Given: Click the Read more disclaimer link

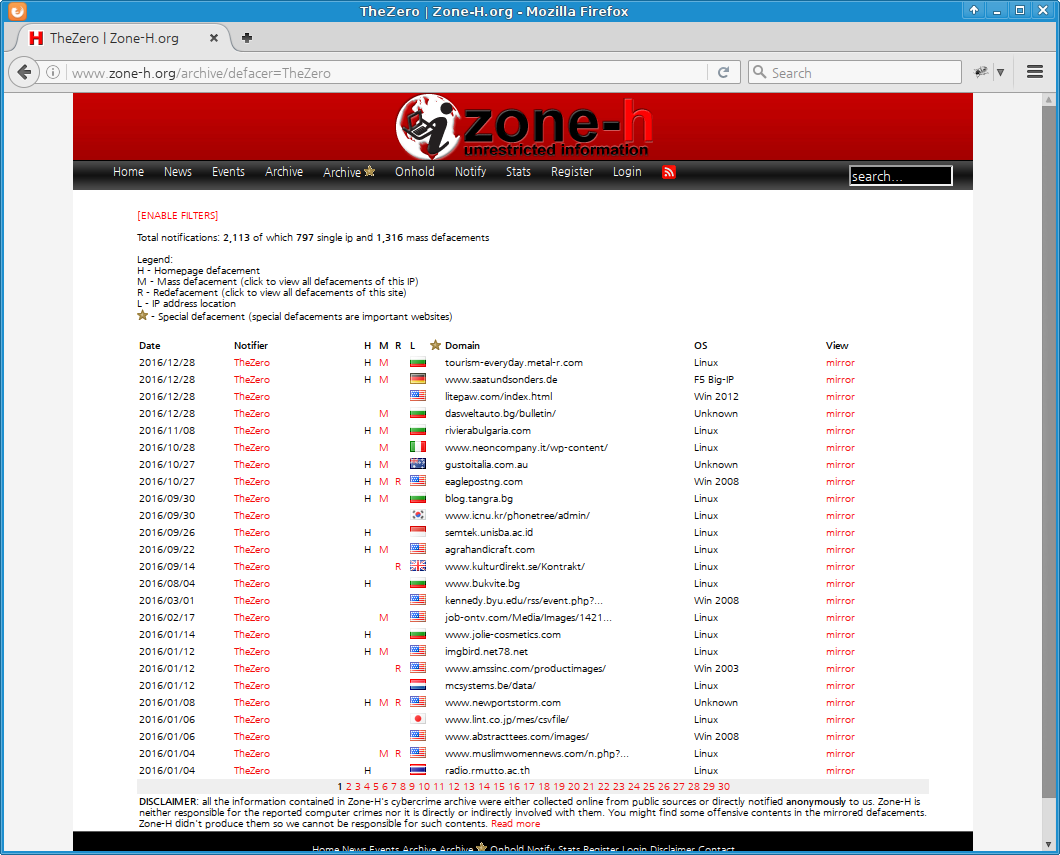Looking at the screenshot, I should 516,824.
